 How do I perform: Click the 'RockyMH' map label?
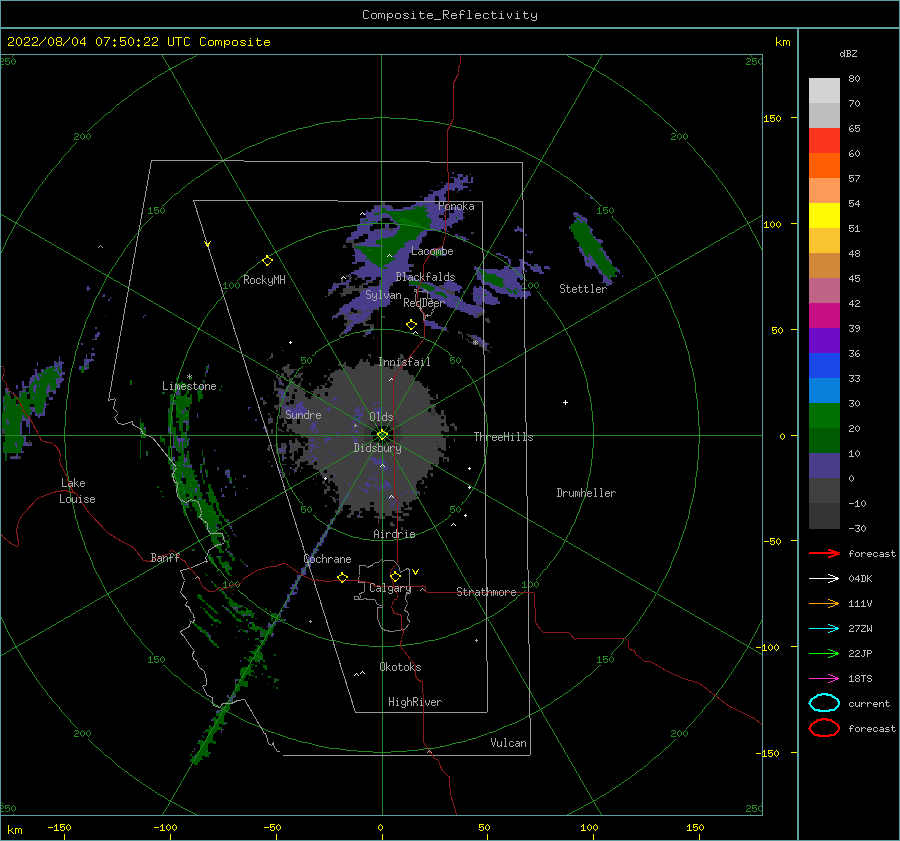tap(264, 280)
